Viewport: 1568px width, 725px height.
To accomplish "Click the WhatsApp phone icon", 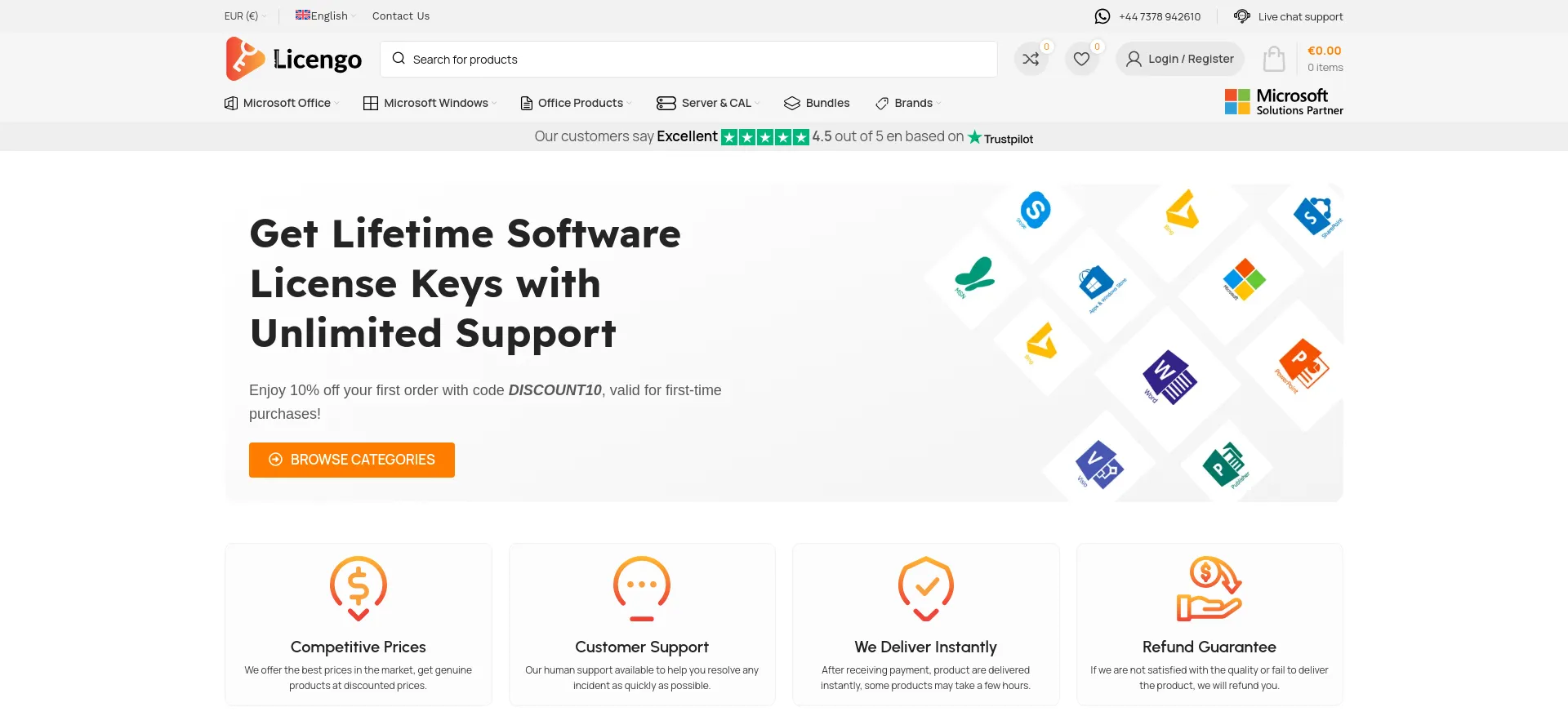I will [1102, 16].
